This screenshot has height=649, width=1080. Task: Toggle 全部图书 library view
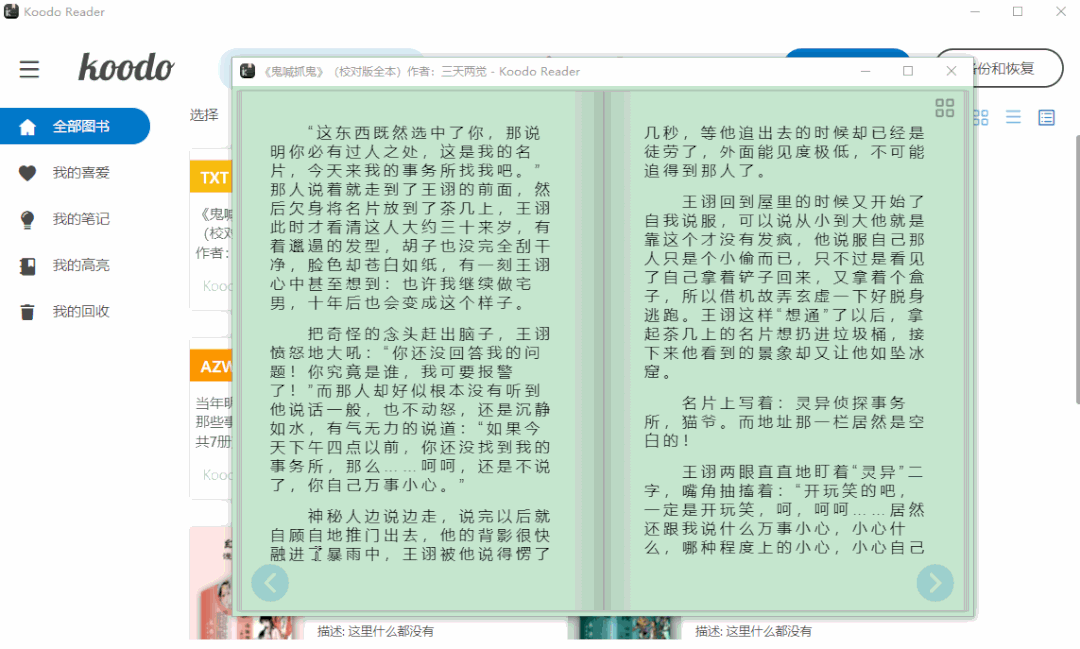75,126
